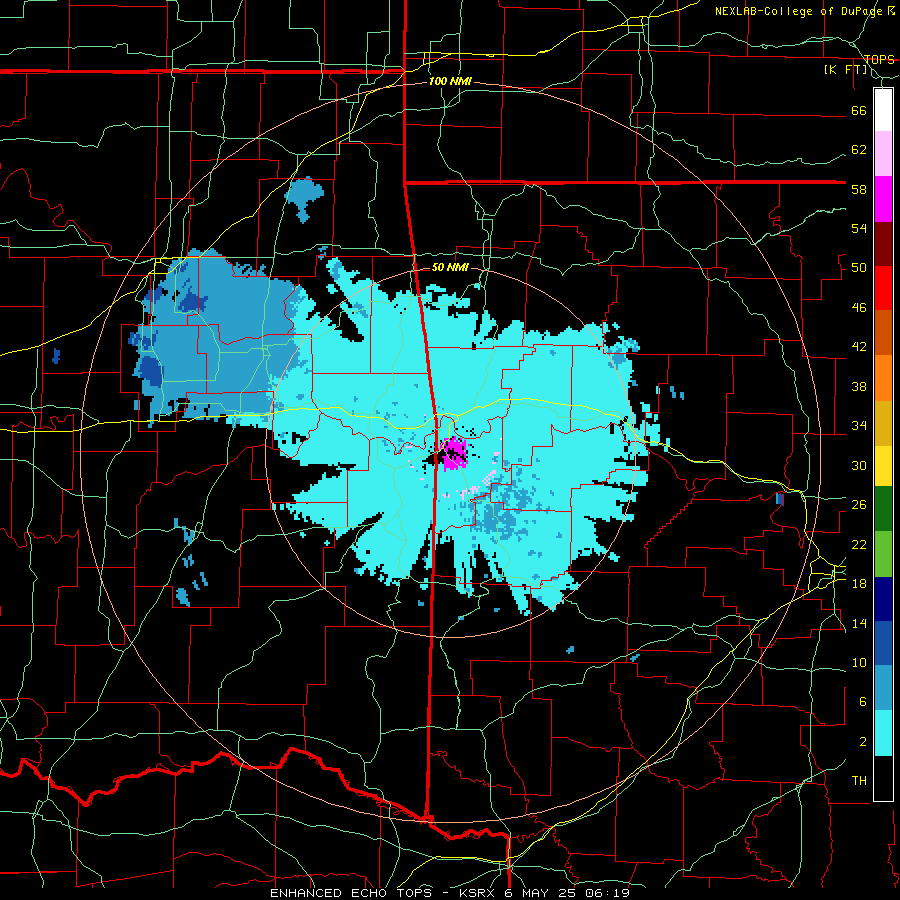Click the legend value 10
Screen dimensions: 900x900
[859, 663]
